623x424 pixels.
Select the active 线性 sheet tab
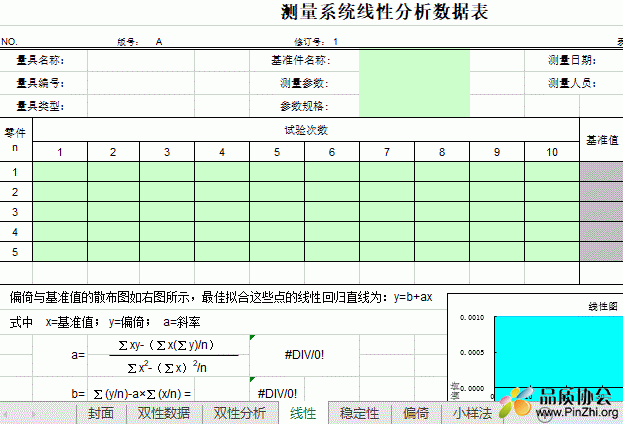point(303,413)
